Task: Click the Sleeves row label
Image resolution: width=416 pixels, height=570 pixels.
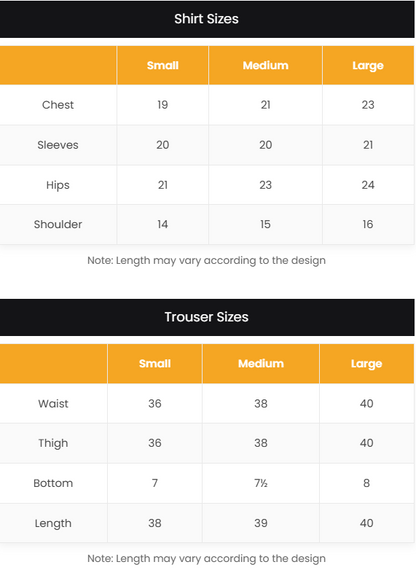Action: pos(58,145)
